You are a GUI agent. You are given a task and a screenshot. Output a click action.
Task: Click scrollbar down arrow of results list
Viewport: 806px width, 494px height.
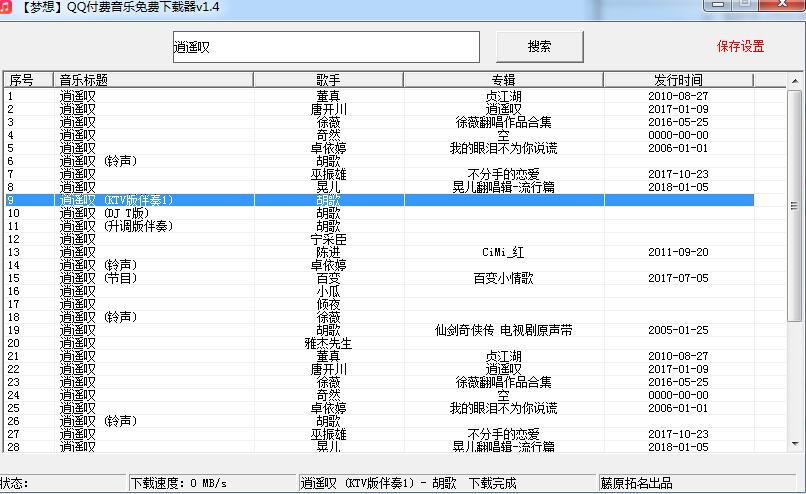795,444
